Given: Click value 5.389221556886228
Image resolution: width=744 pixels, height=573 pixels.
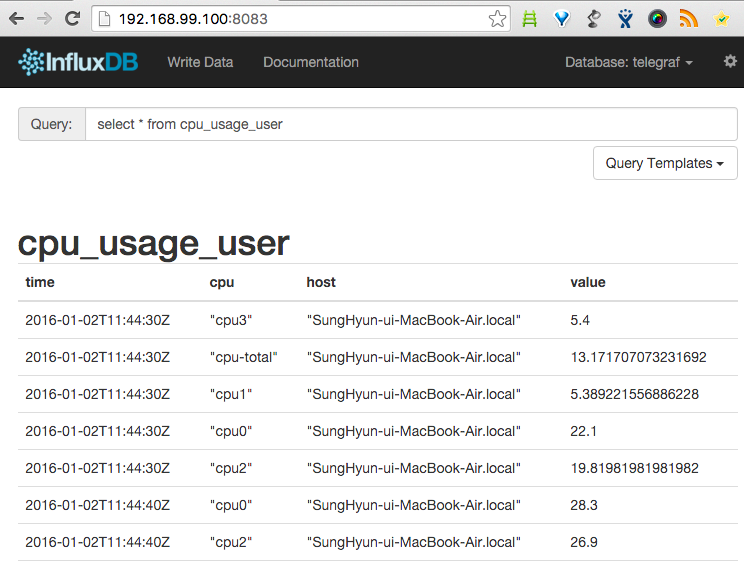Looking at the screenshot, I should [x=634, y=394].
